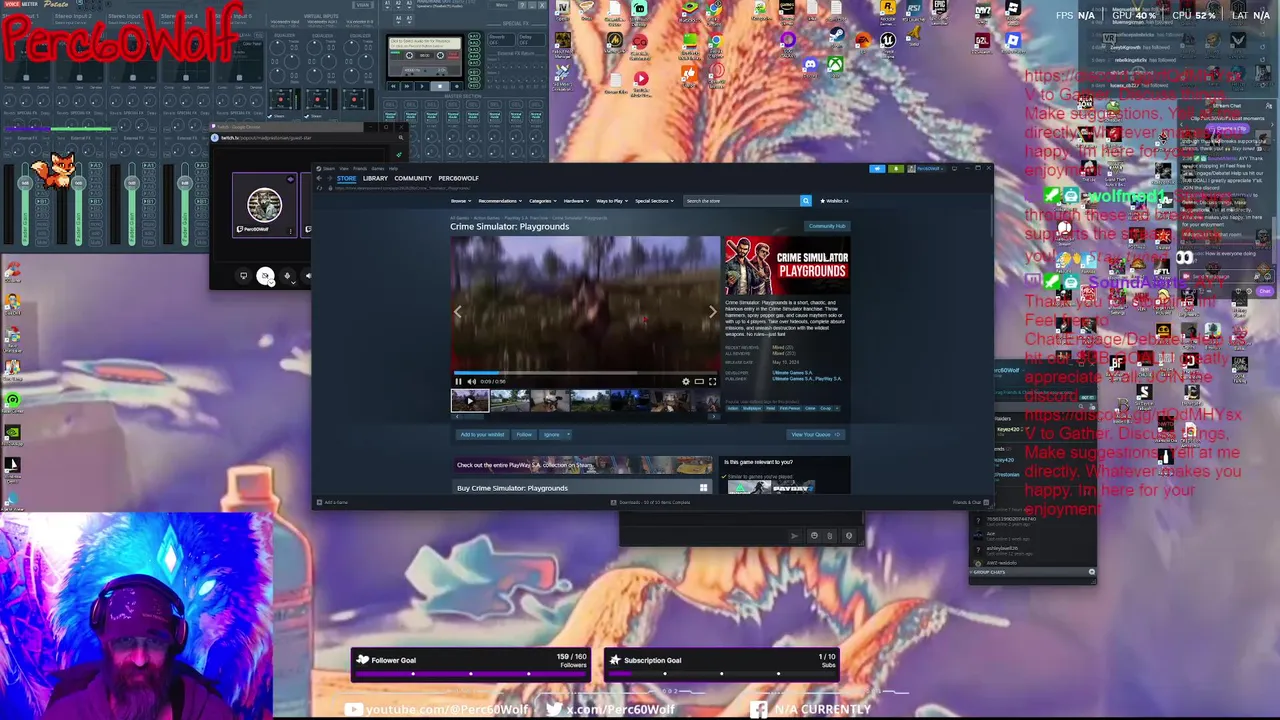Screen dimensions: 1280x720
Task: Click the Community Hub button
Action: (827, 226)
